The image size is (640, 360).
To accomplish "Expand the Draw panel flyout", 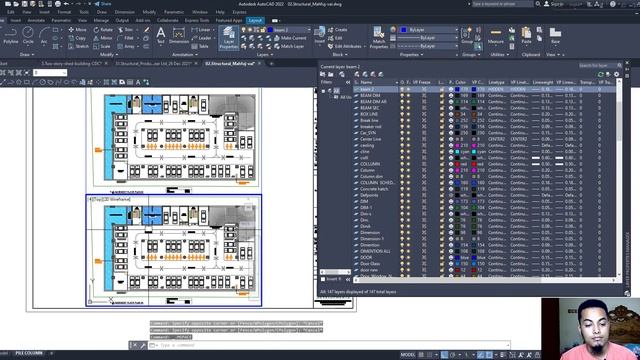I will [27, 55].
